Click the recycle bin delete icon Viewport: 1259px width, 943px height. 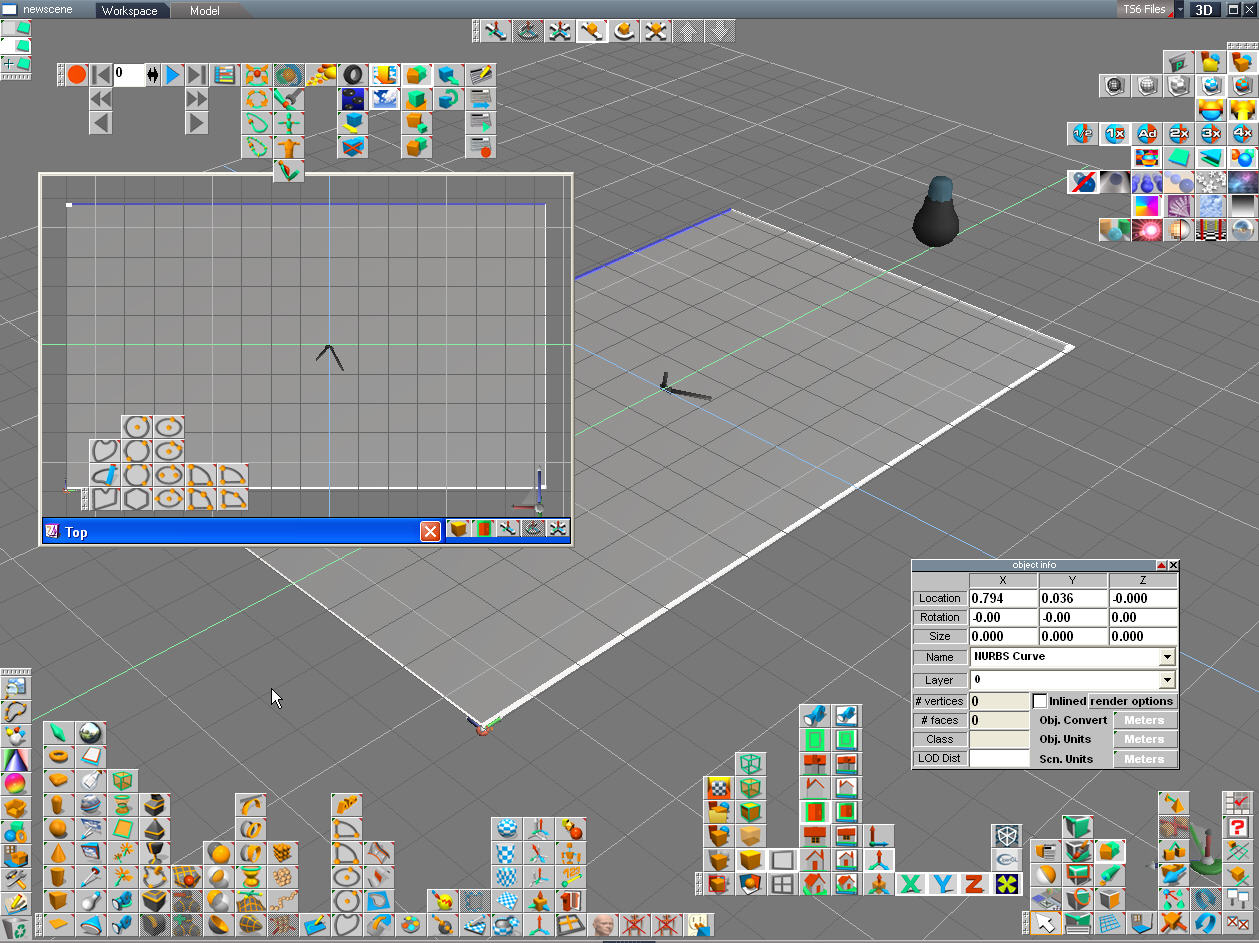16,928
